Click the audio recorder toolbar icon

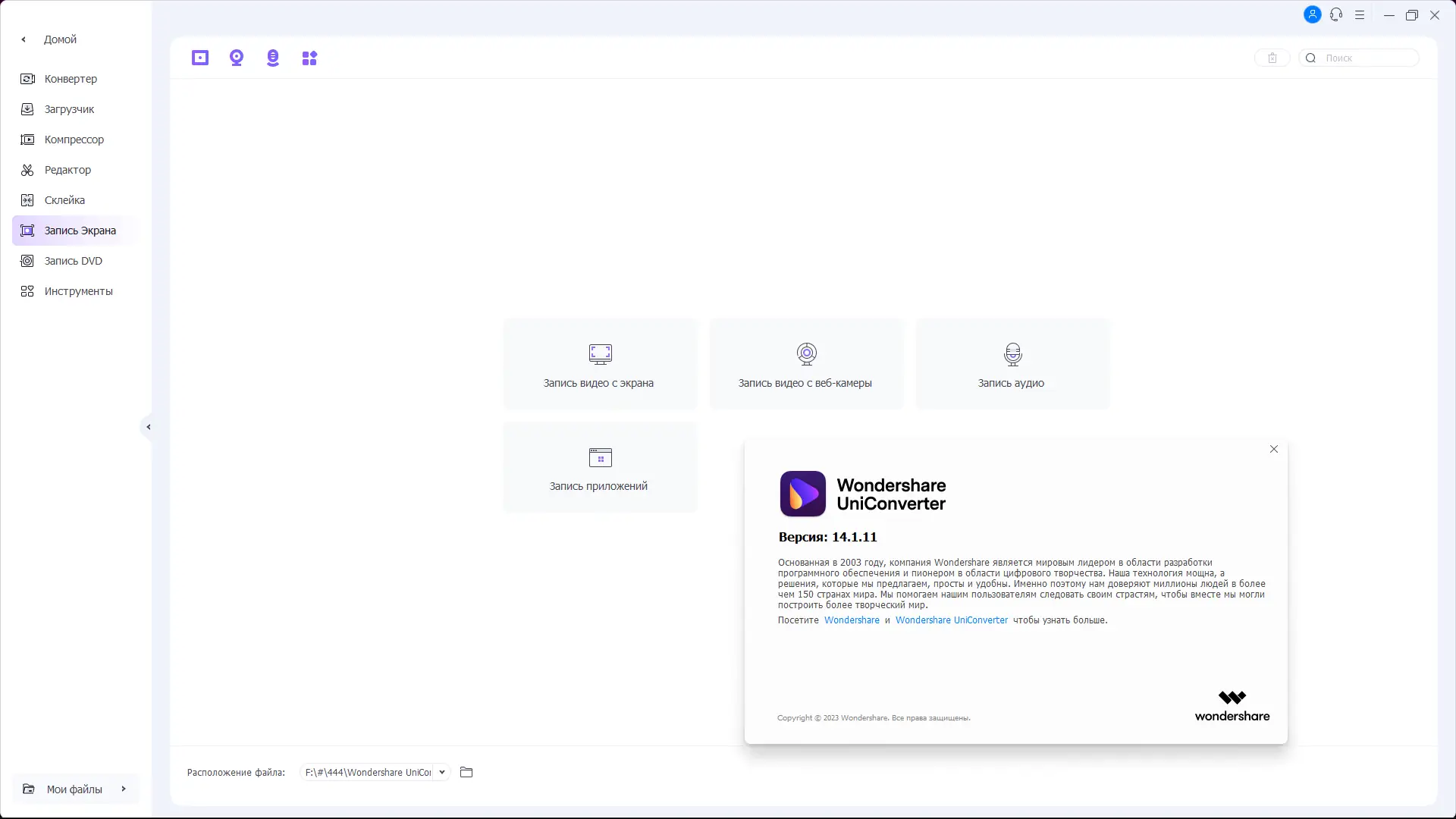coord(273,58)
